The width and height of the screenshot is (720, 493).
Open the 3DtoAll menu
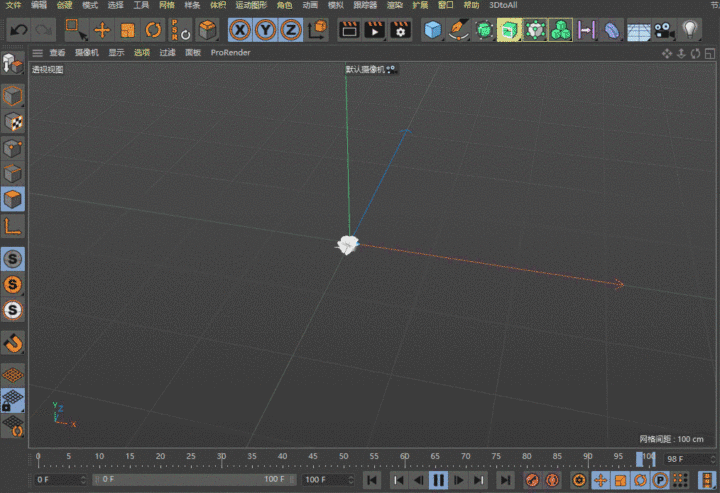click(x=503, y=5)
